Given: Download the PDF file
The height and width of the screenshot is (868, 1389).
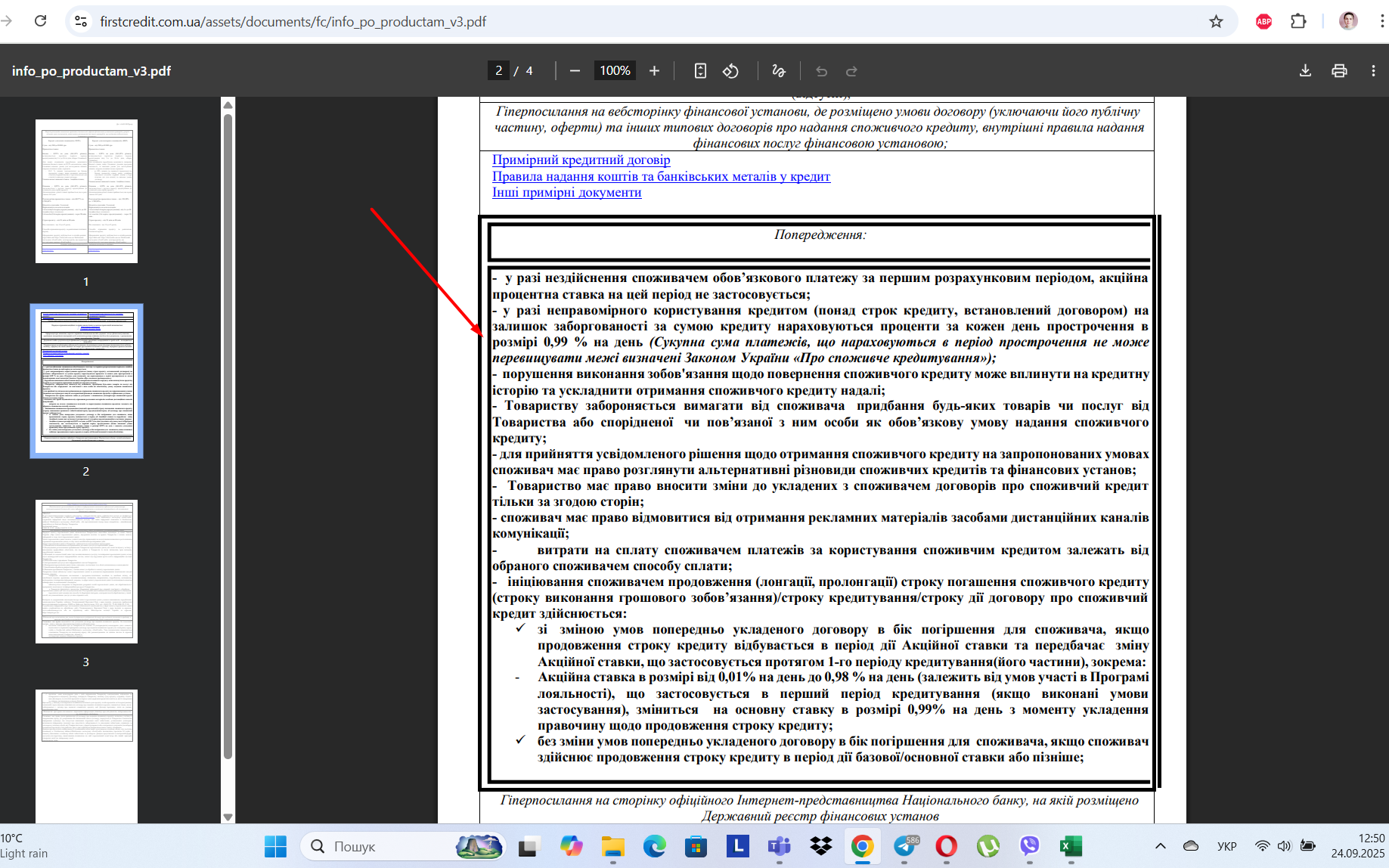Looking at the screenshot, I should (1305, 71).
